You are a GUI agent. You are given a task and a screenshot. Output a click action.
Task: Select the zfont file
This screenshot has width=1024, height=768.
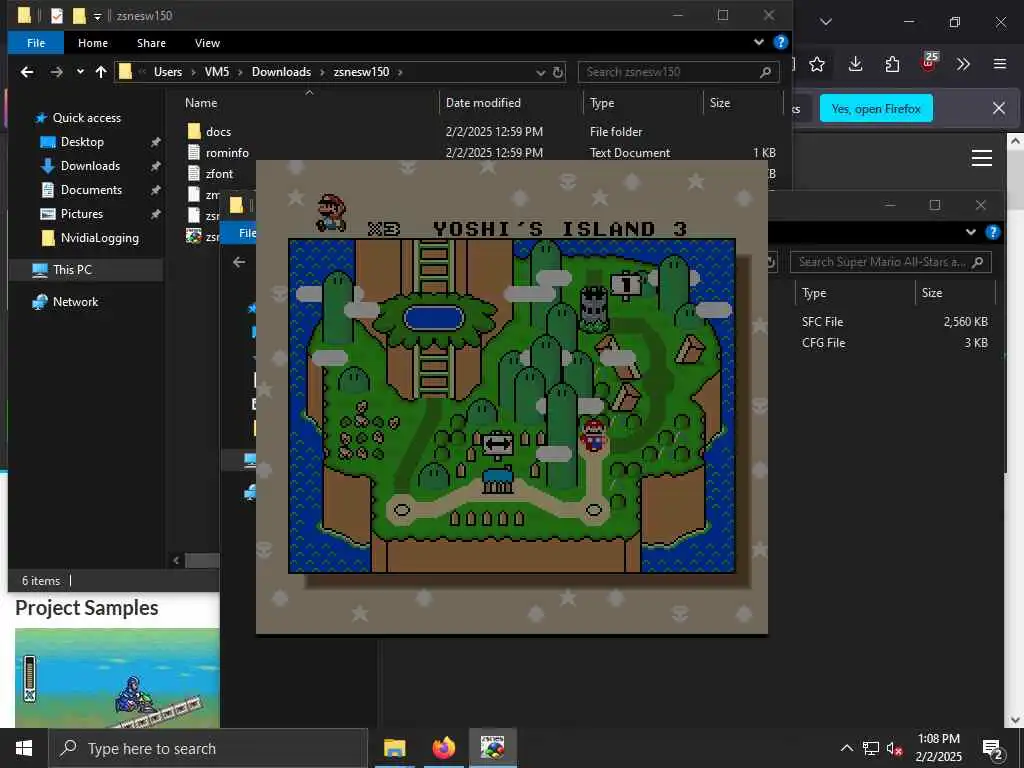(x=219, y=174)
